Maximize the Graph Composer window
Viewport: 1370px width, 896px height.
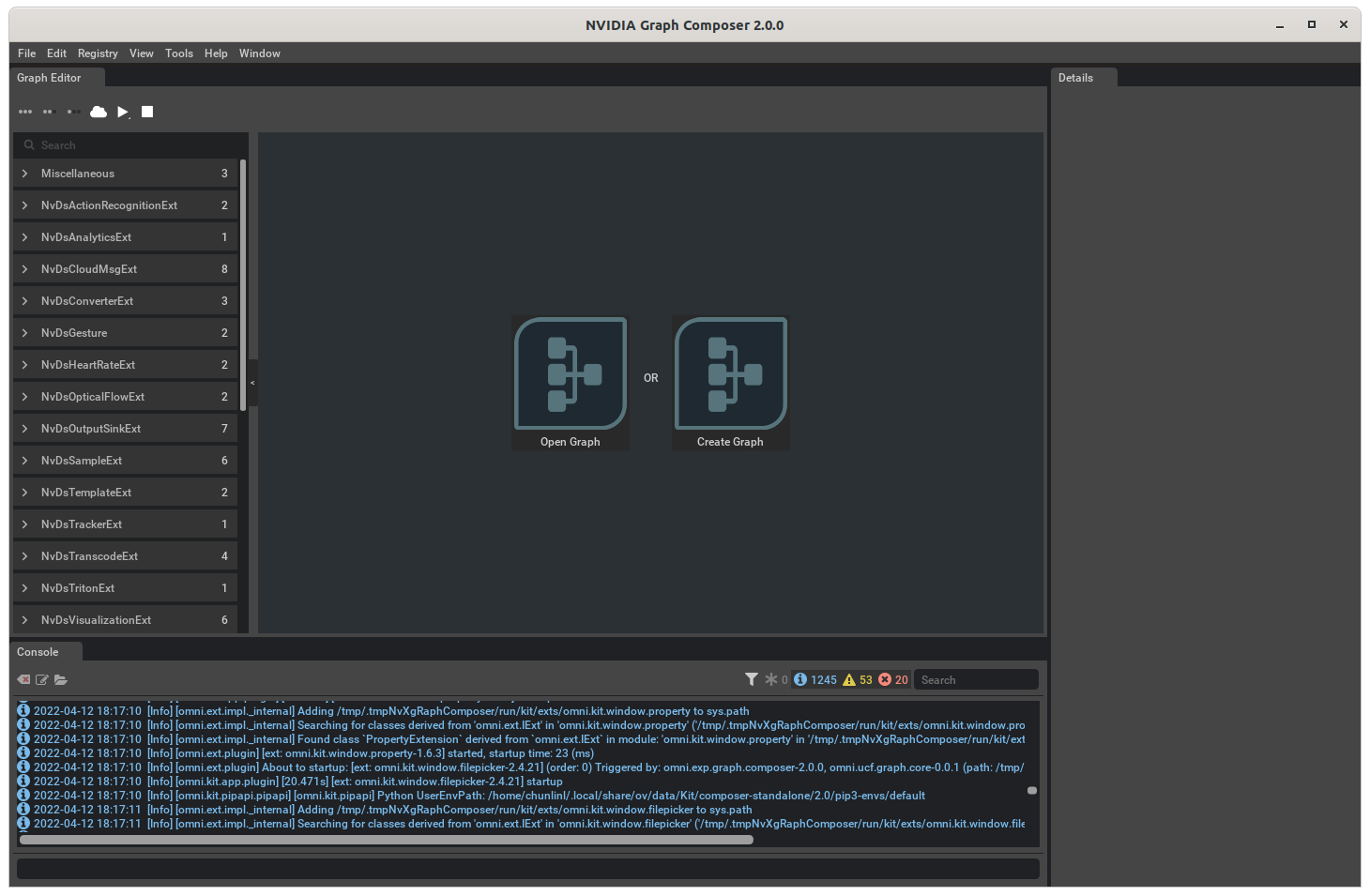1312,24
